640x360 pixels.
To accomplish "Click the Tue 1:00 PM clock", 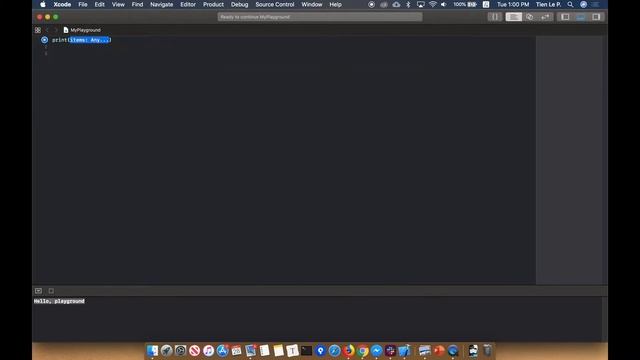I will click(x=513, y=4).
